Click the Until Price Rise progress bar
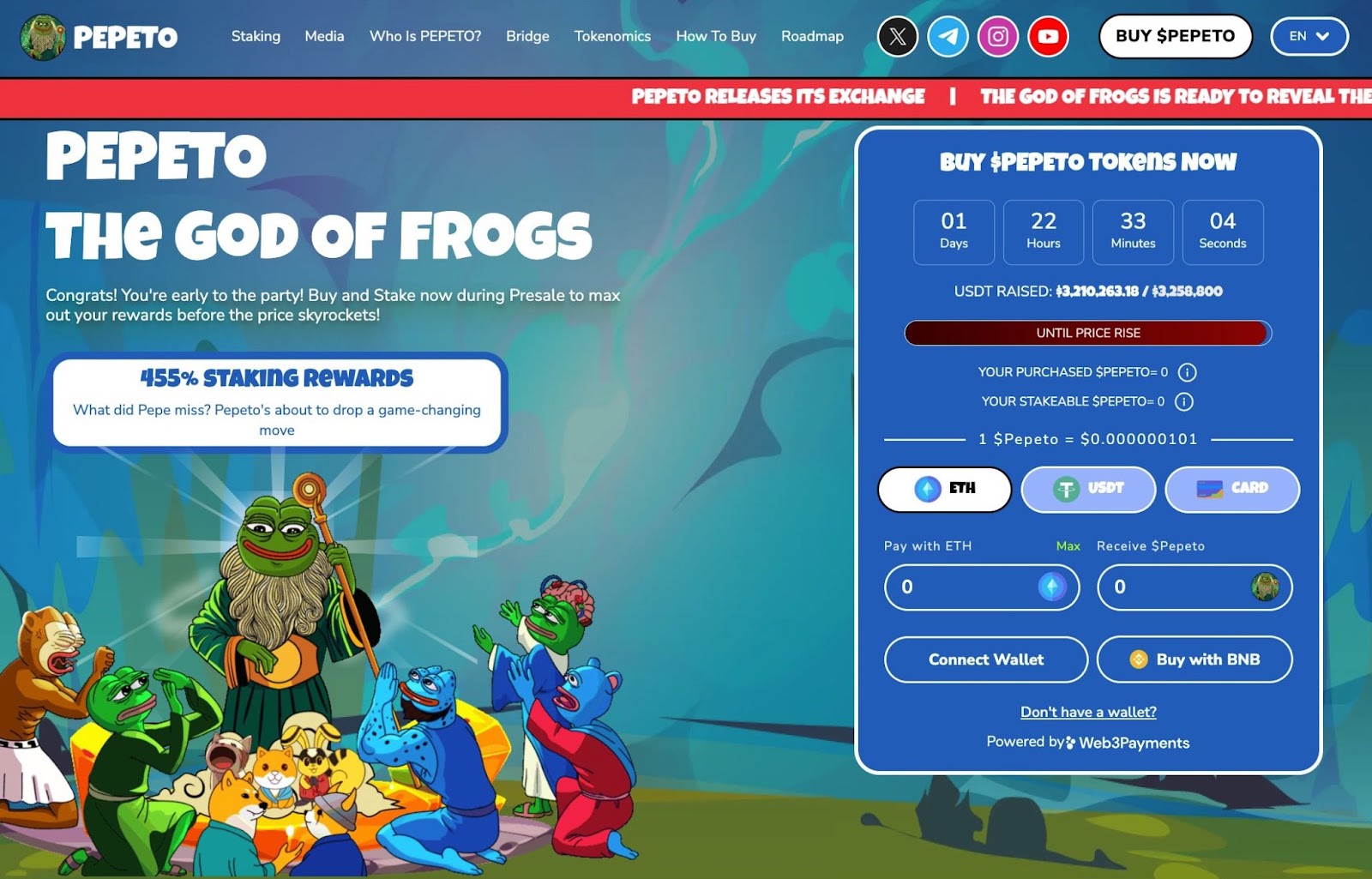 1088,333
